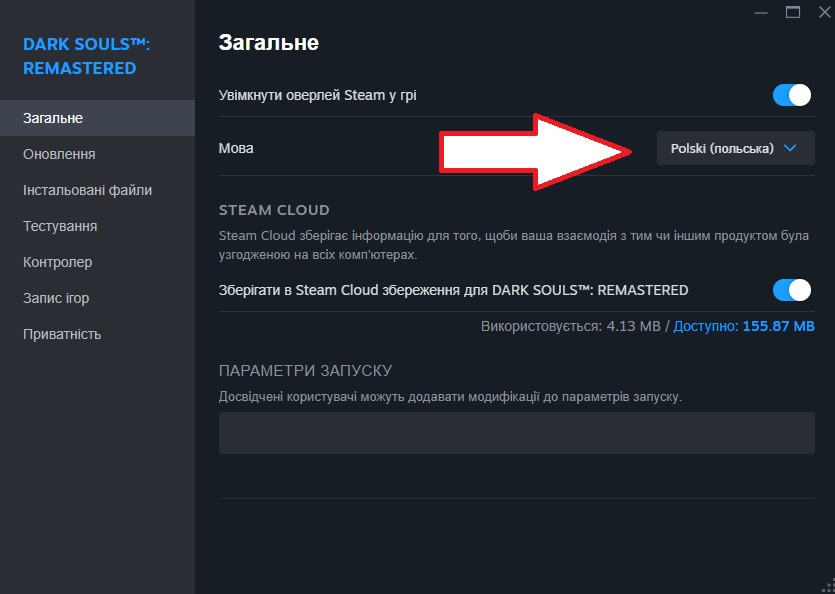
Task: Click the Загальне page heading
Action: pyautogui.click(x=269, y=43)
